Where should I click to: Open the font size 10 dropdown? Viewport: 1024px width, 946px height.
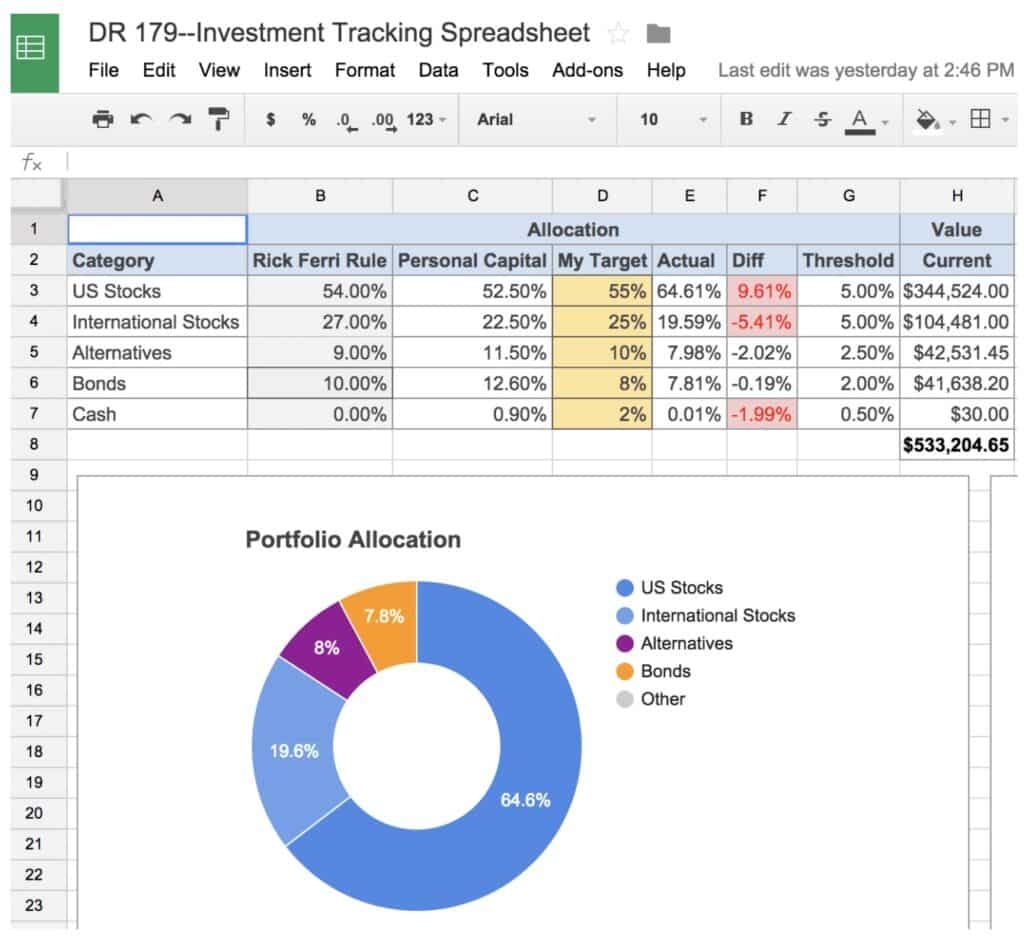click(x=673, y=119)
